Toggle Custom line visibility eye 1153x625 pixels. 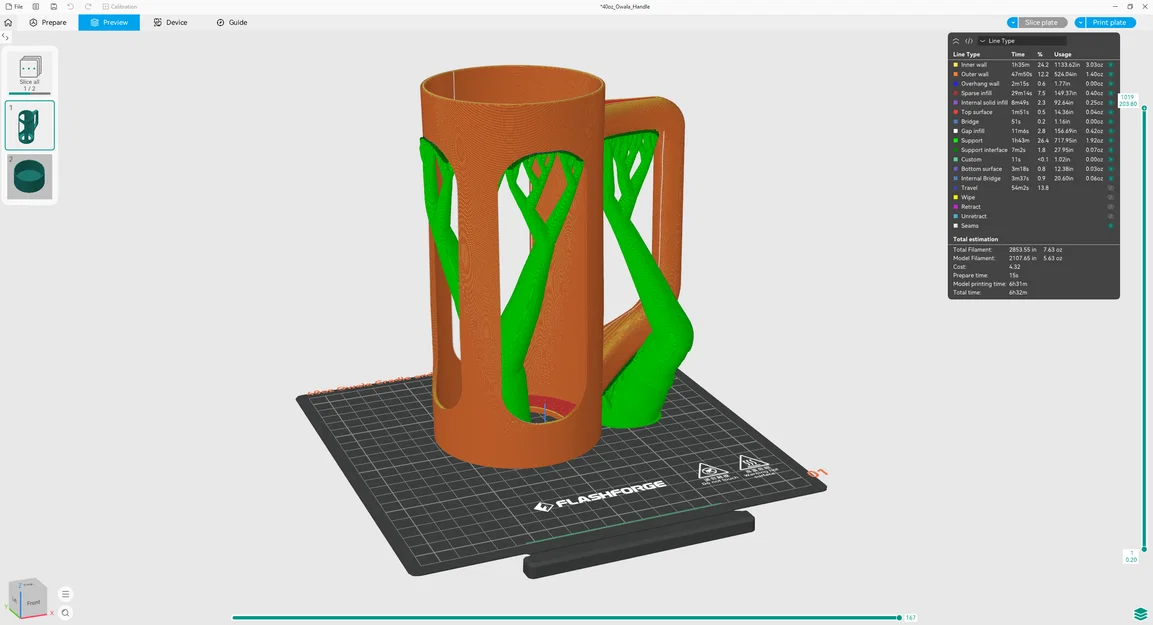point(1111,160)
